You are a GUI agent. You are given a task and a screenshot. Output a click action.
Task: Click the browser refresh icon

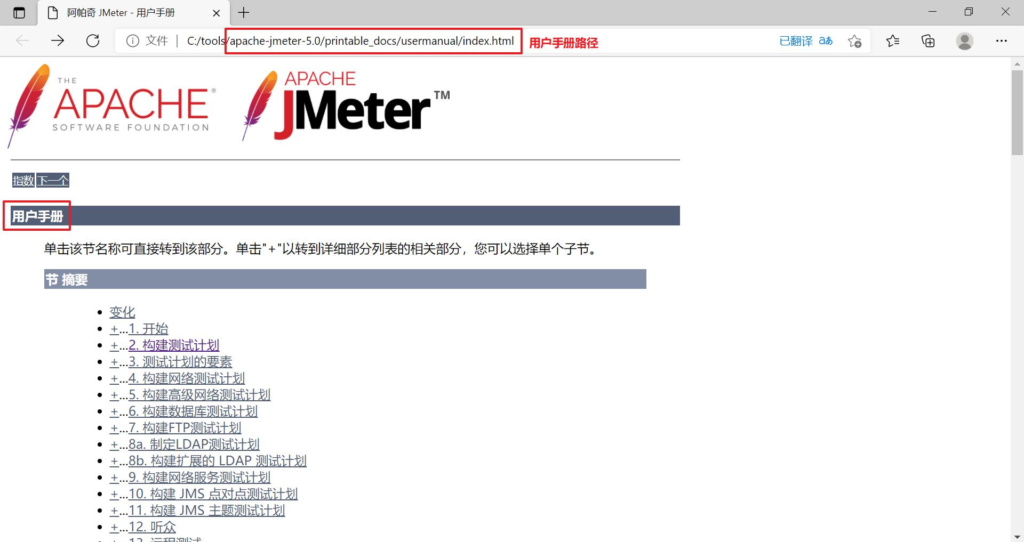(x=92, y=41)
